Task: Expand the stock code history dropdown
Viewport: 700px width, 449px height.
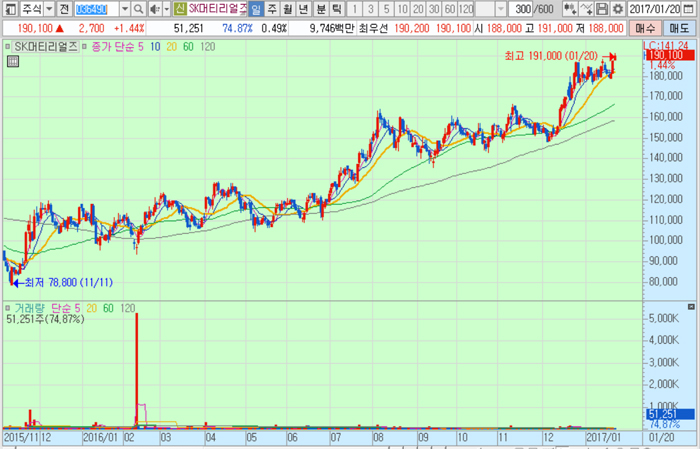Action: [123, 9]
